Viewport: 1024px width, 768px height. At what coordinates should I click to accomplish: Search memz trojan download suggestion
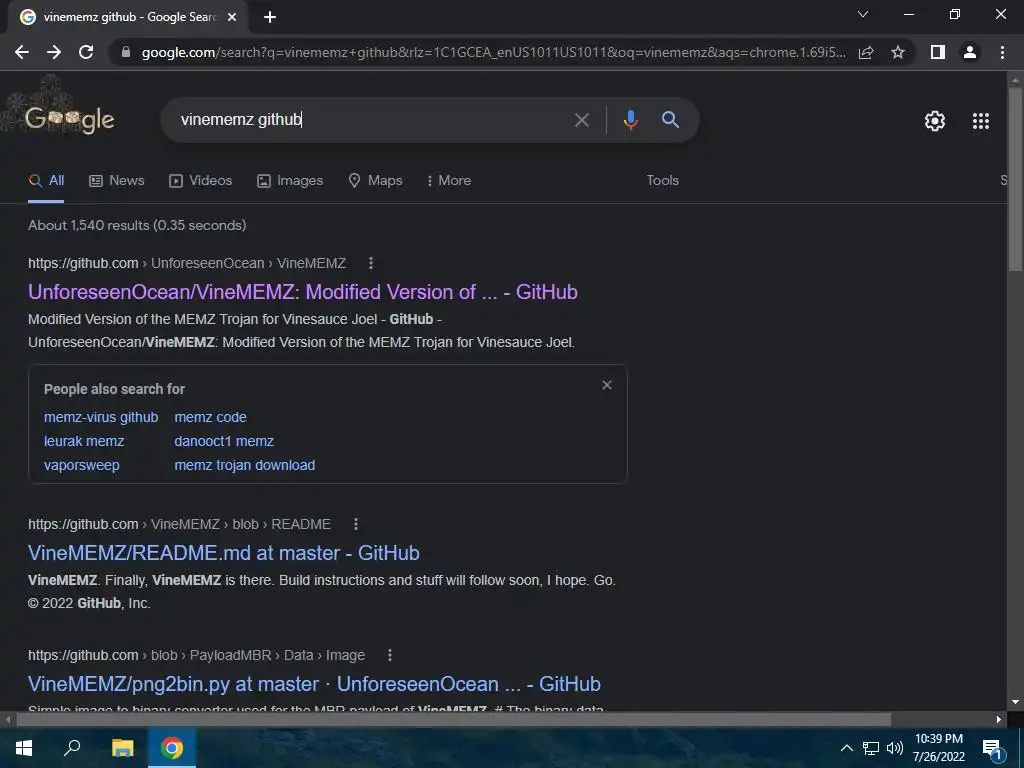(x=244, y=466)
